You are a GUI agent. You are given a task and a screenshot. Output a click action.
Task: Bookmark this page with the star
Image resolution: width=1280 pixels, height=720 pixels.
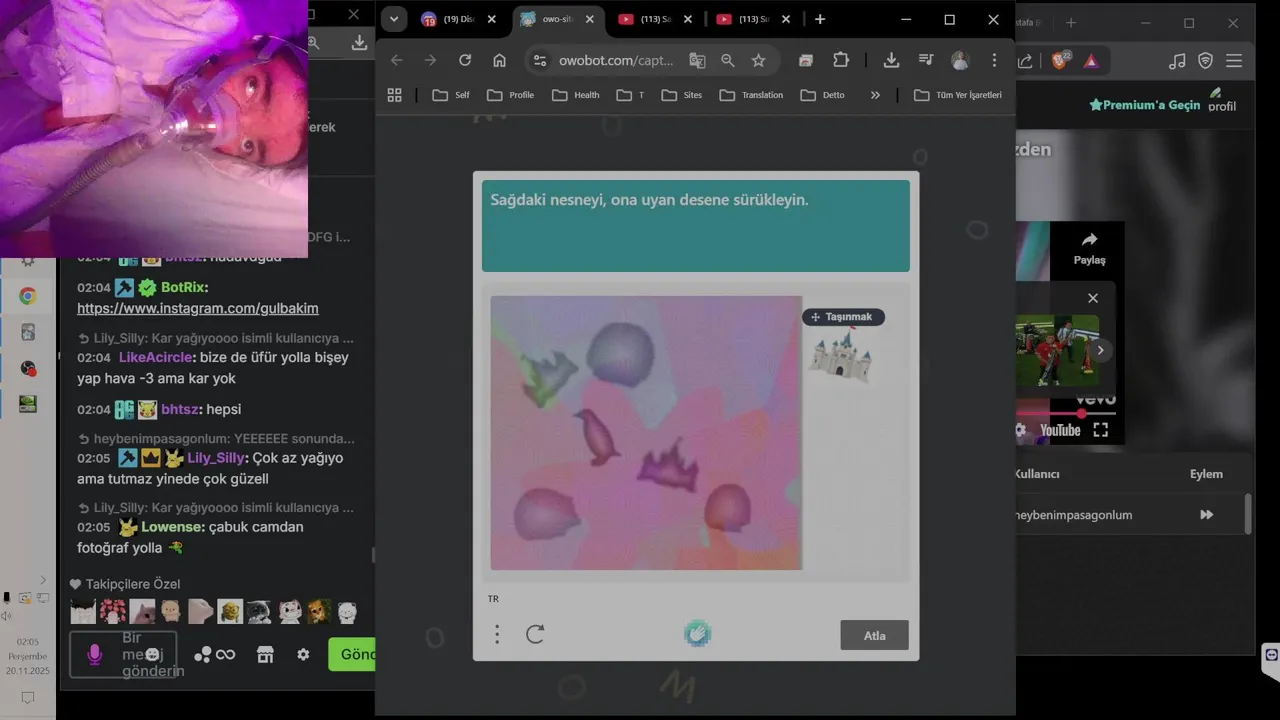[758, 60]
